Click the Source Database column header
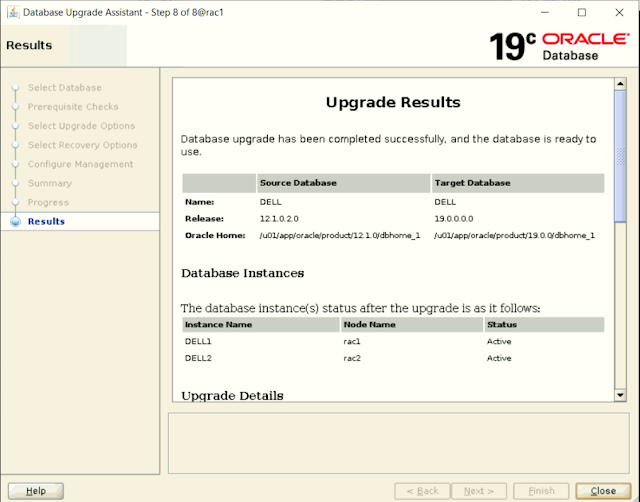The image size is (640, 502). click(x=344, y=183)
